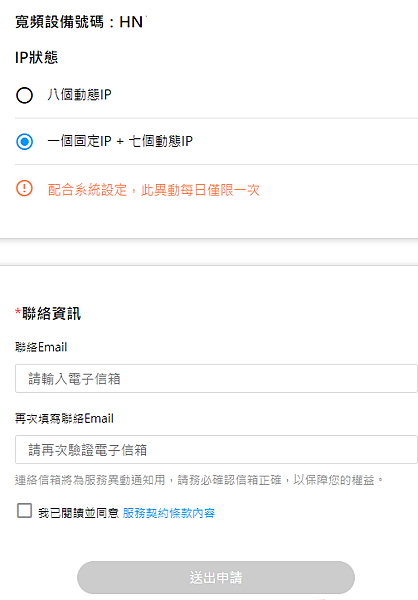Click the orange exclamation warning icon
Screen dimensions: 418x600
coord(24,189)
